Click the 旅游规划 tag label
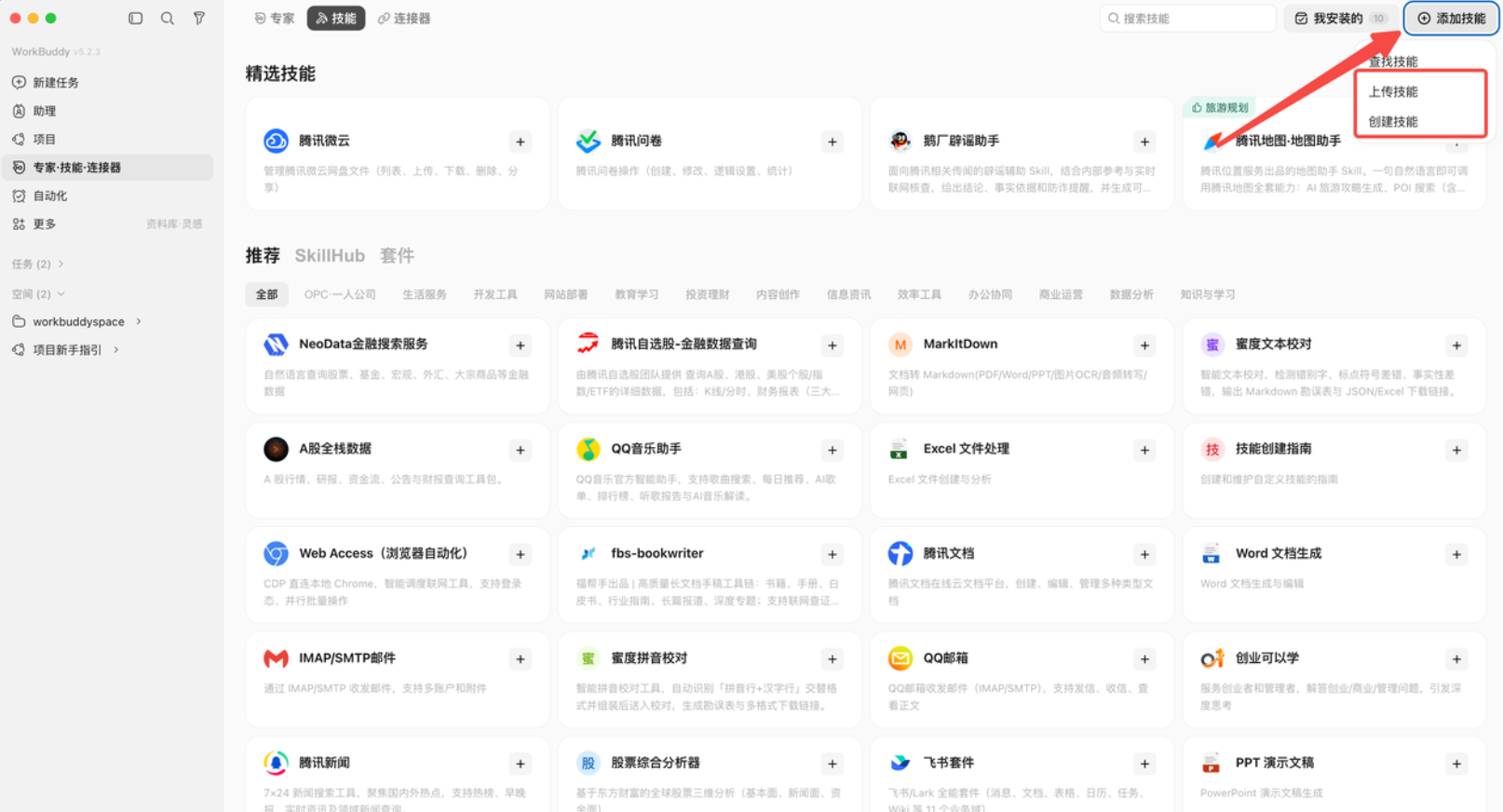This screenshot has width=1503, height=812. tap(1220, 108)
